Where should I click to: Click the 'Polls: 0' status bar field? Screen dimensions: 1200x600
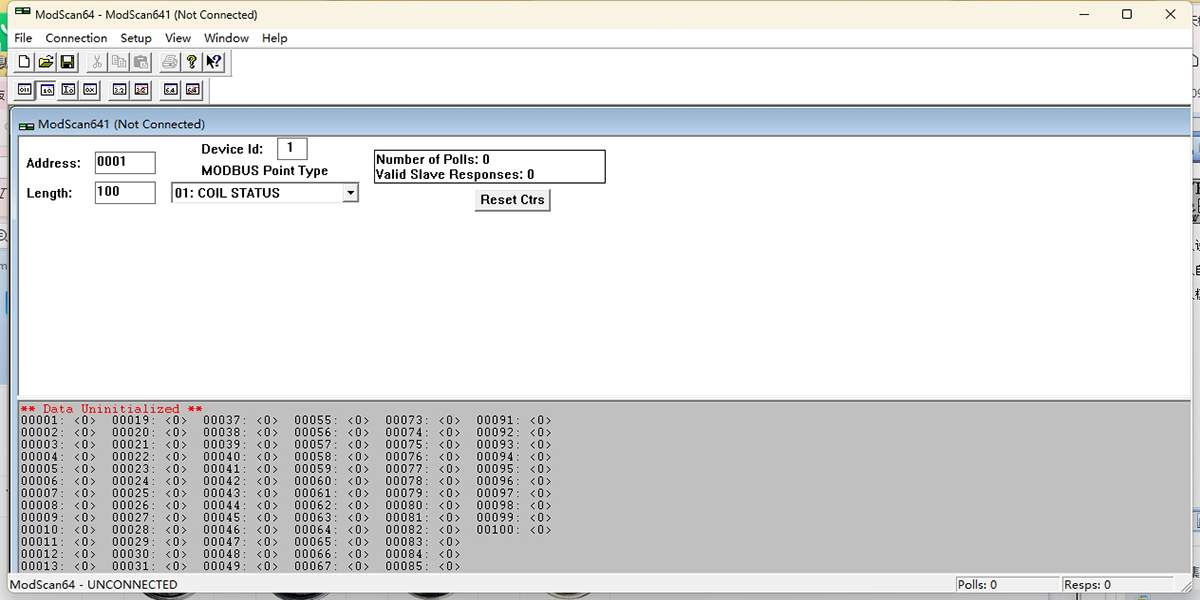1005,585
